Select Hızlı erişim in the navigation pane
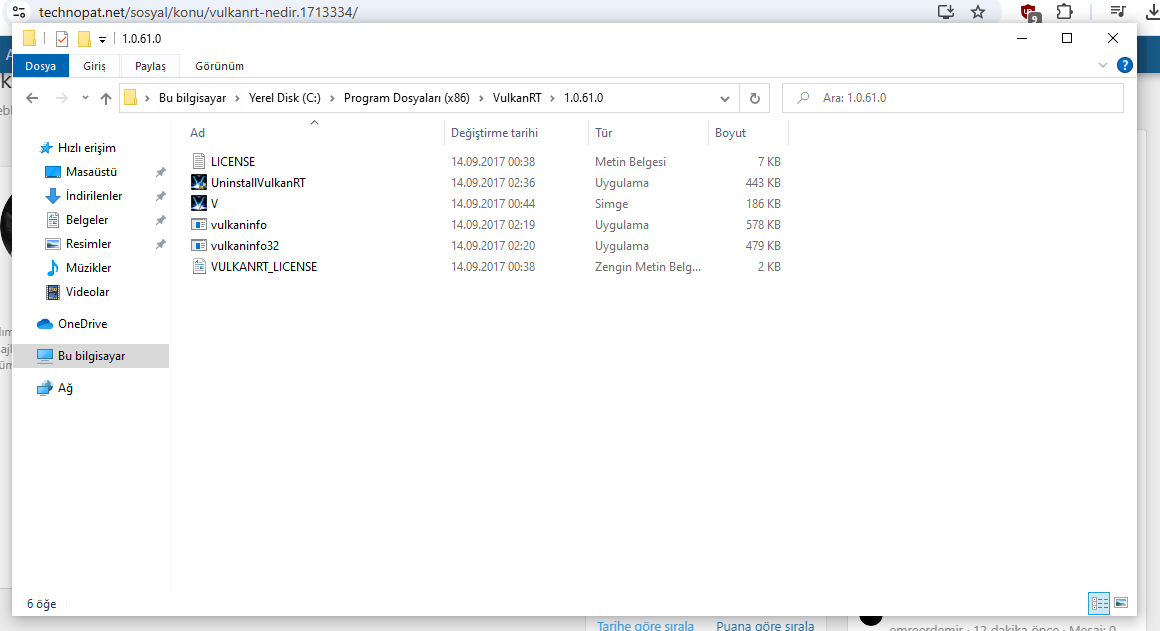Image resolution: width=1160 pixels, height=631 pixels. click(87, 147)
